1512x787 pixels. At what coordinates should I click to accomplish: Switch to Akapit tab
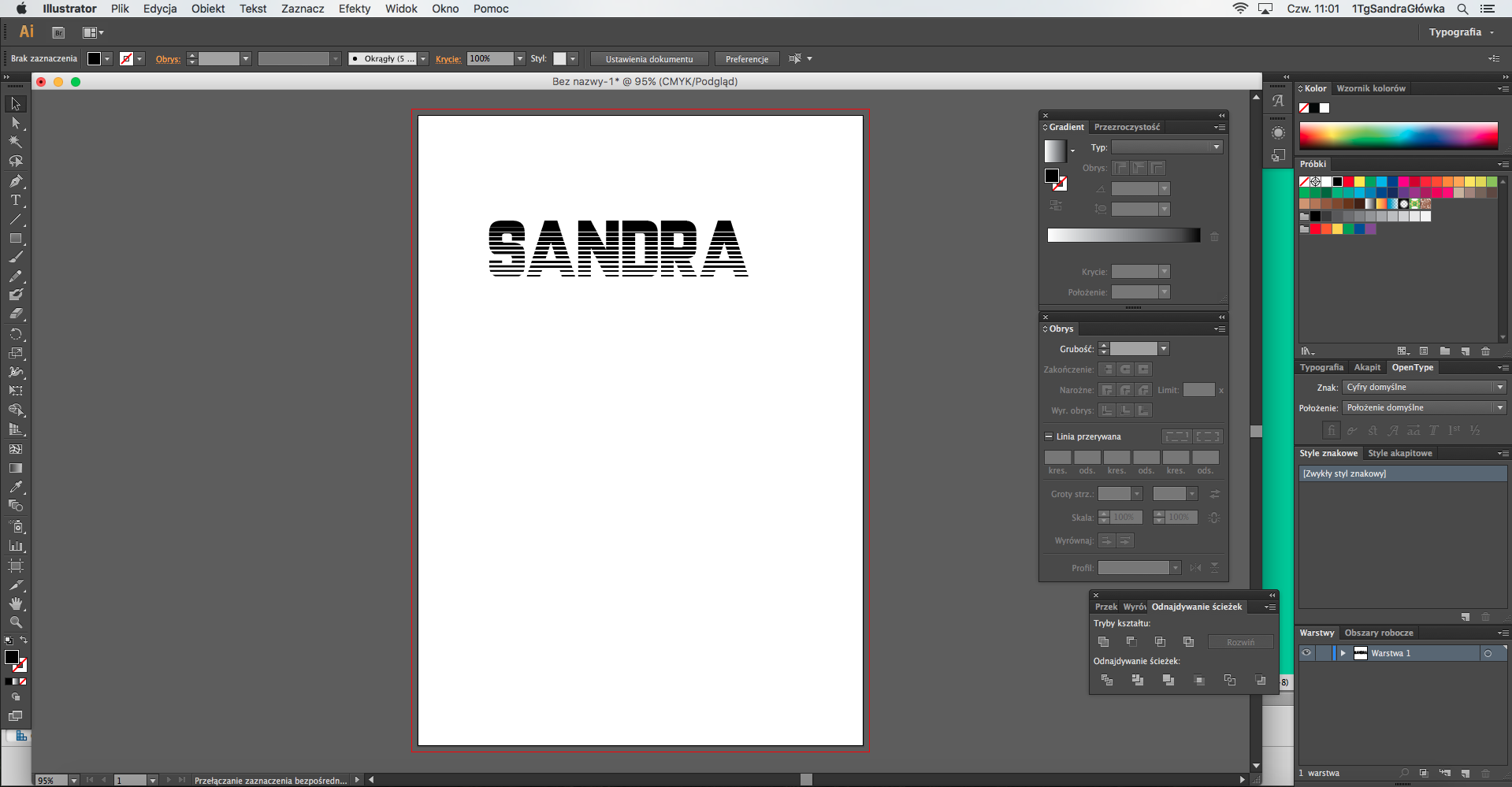[x=1367, y=367]
